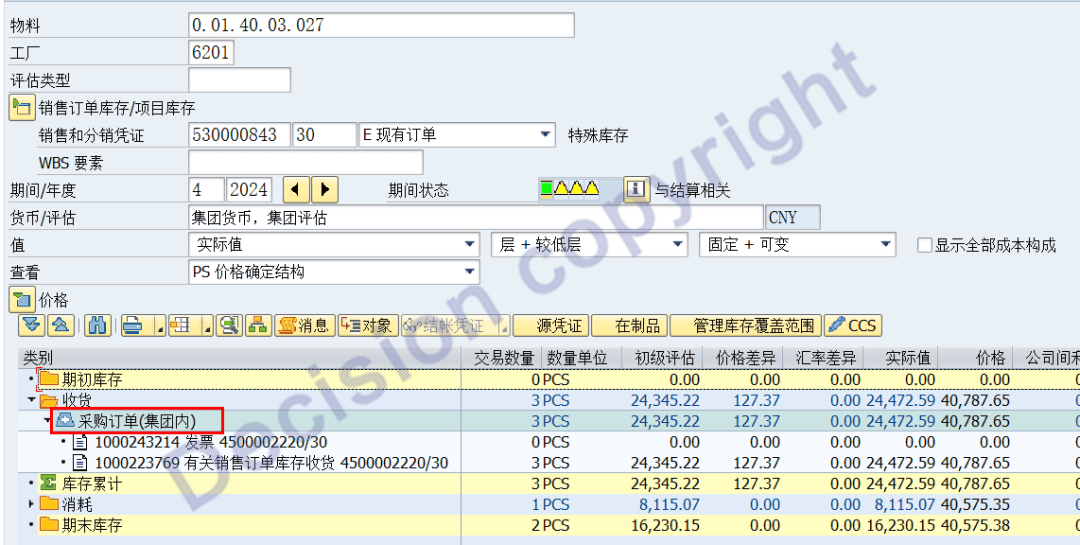Image resolution: width=1080 pixels, height=545 pixels.
Task: Click the printer icon in toolbar
Action: (x=131, y=325)
